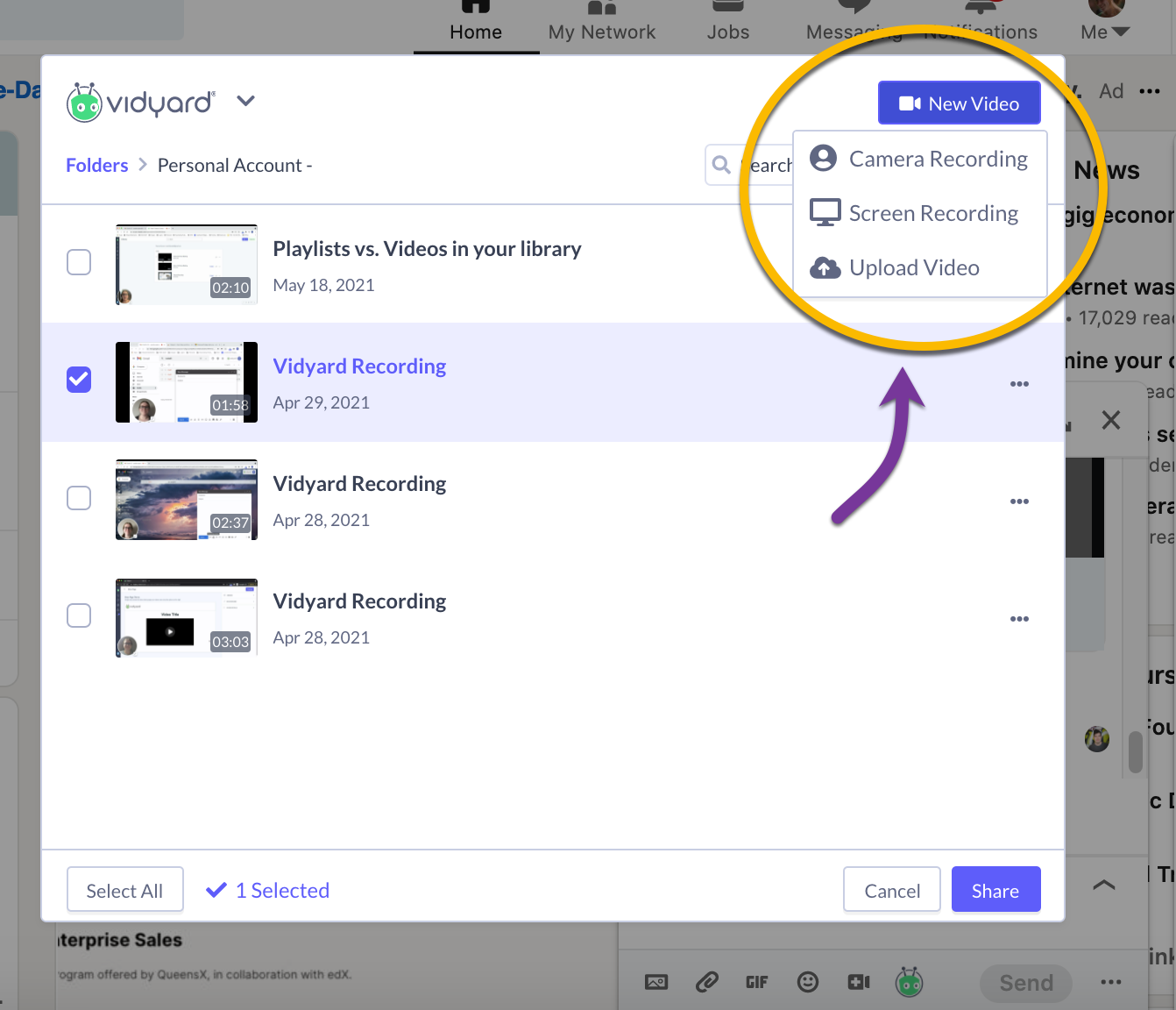Click the New Video button
This screenshot has height=1010, width=1176.
pyautogui.click(x=960, y=103)
